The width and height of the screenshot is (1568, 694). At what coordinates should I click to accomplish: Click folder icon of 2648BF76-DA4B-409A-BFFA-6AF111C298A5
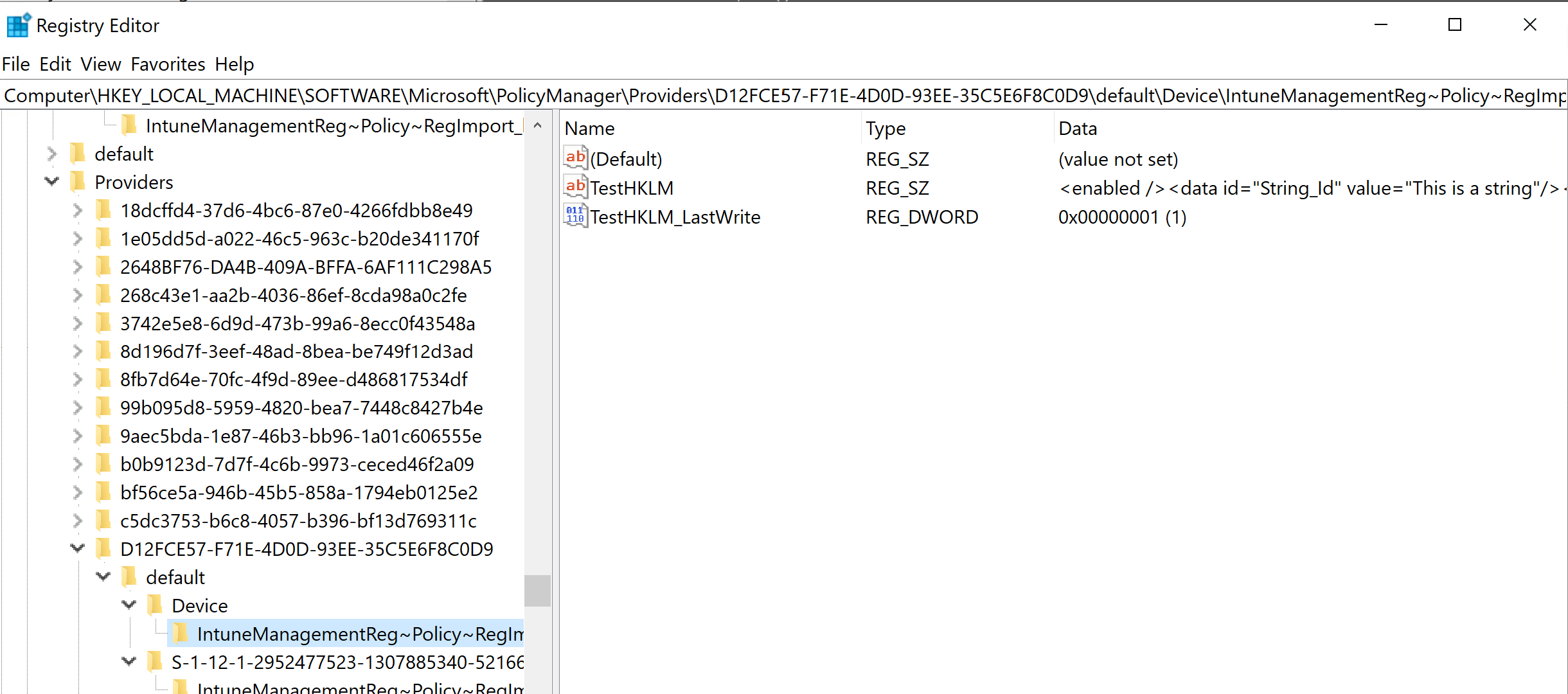103,267
